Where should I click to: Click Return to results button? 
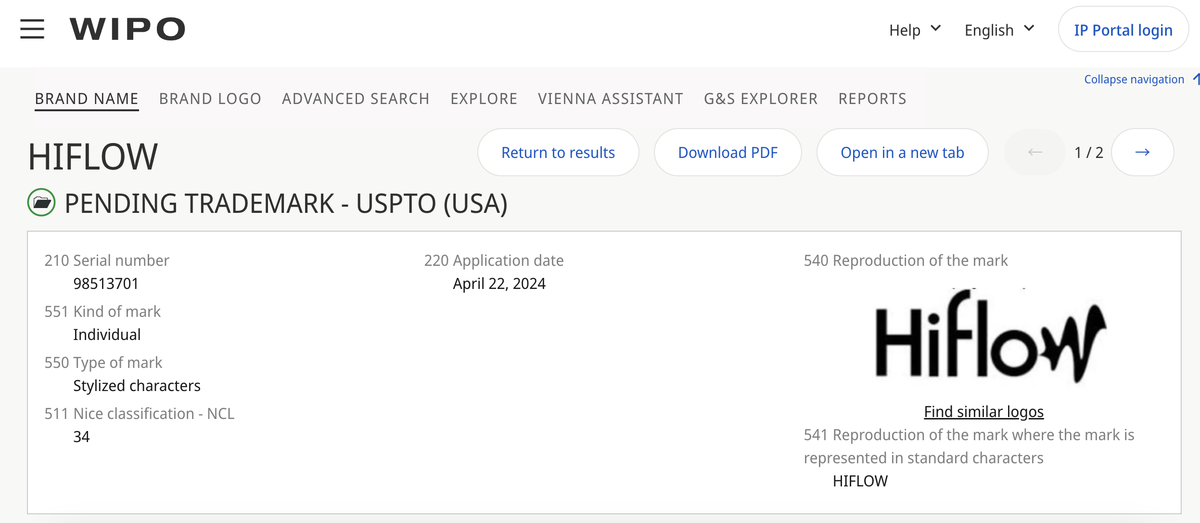[x=558, y=152]
